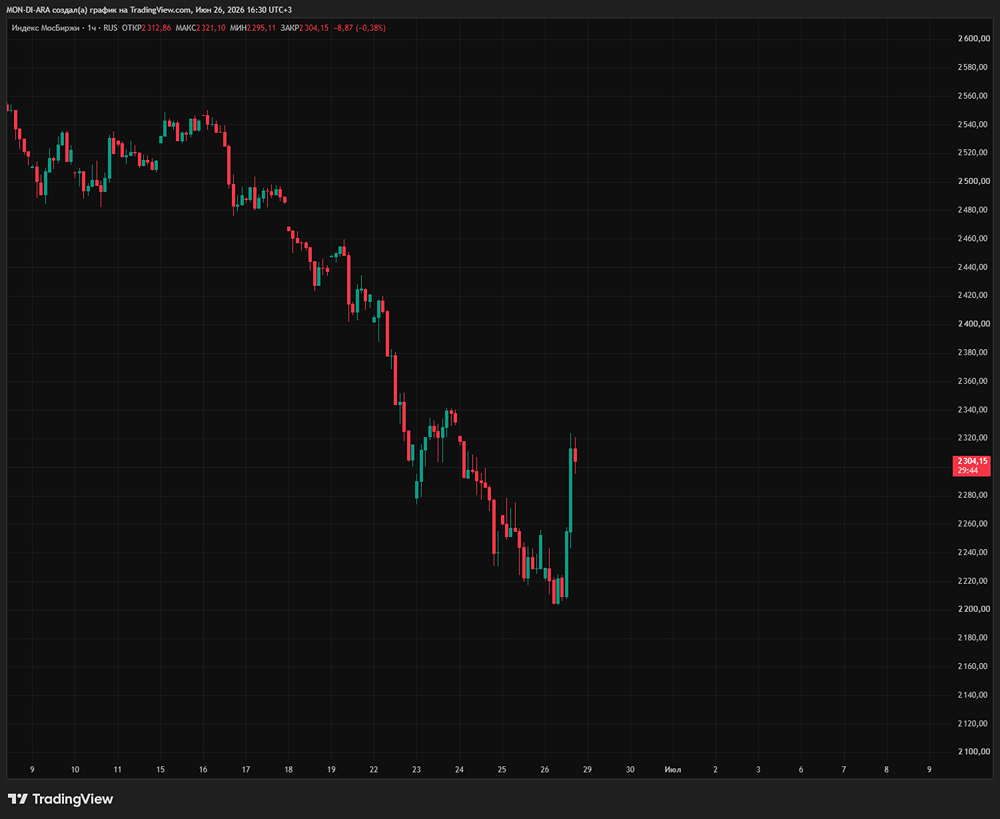The image size is (1000, 819).
Task: Click the 2420,00 price axis label
Action: coord(973,295)
